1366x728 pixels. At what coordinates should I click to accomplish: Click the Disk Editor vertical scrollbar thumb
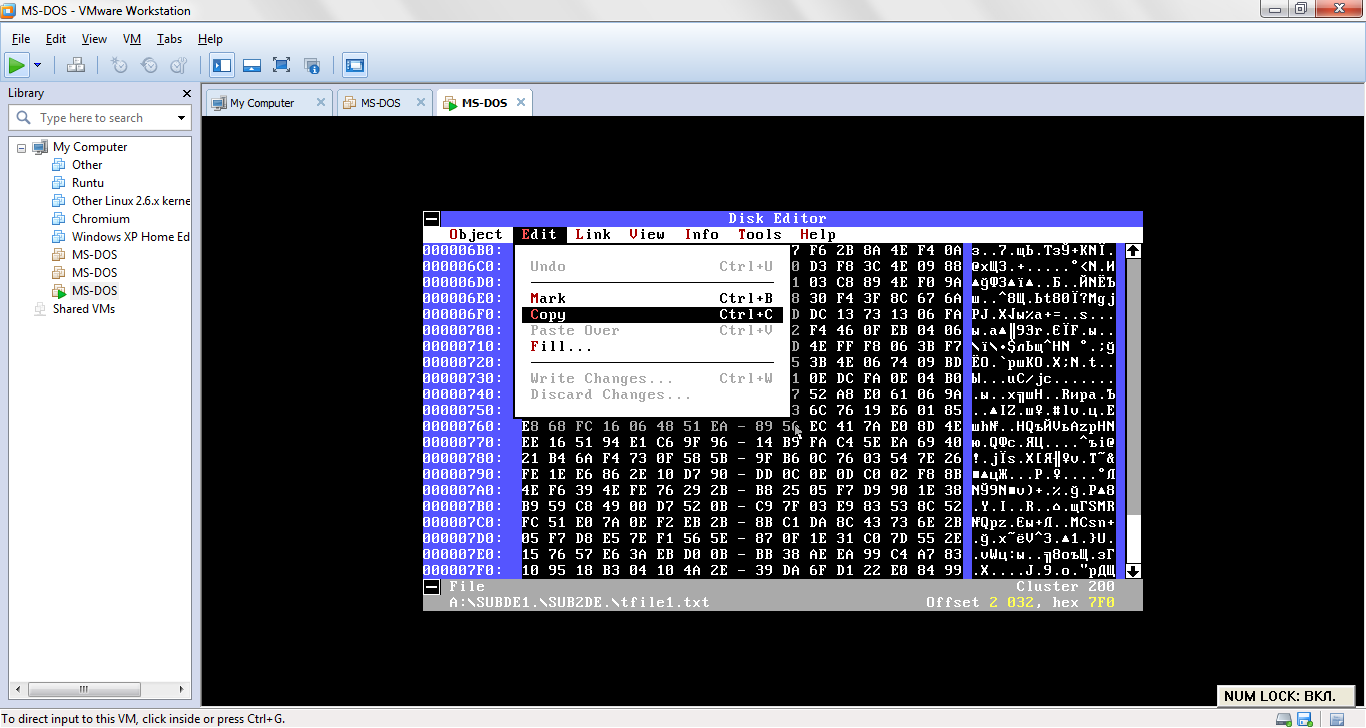tap(1133, 539)
